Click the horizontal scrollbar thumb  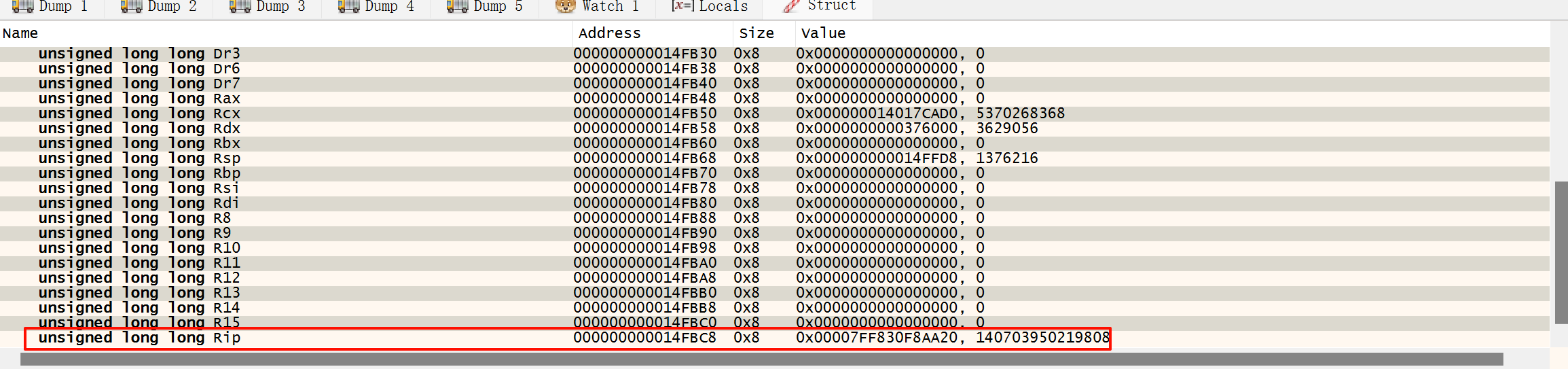pyautogui.click(x=761, y=359)
